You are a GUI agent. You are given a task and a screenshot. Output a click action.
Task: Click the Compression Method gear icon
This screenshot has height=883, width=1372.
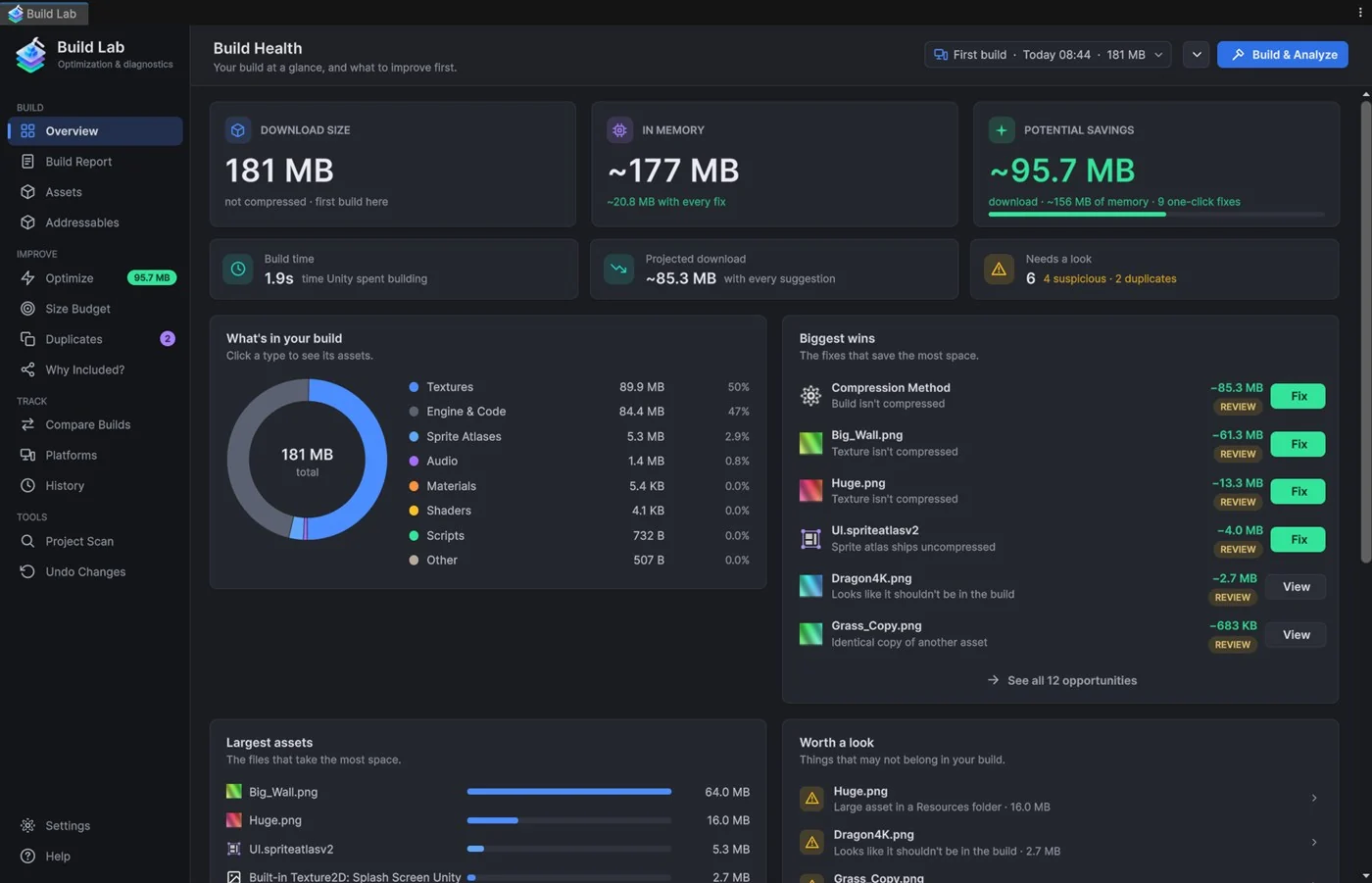point(810,396)
